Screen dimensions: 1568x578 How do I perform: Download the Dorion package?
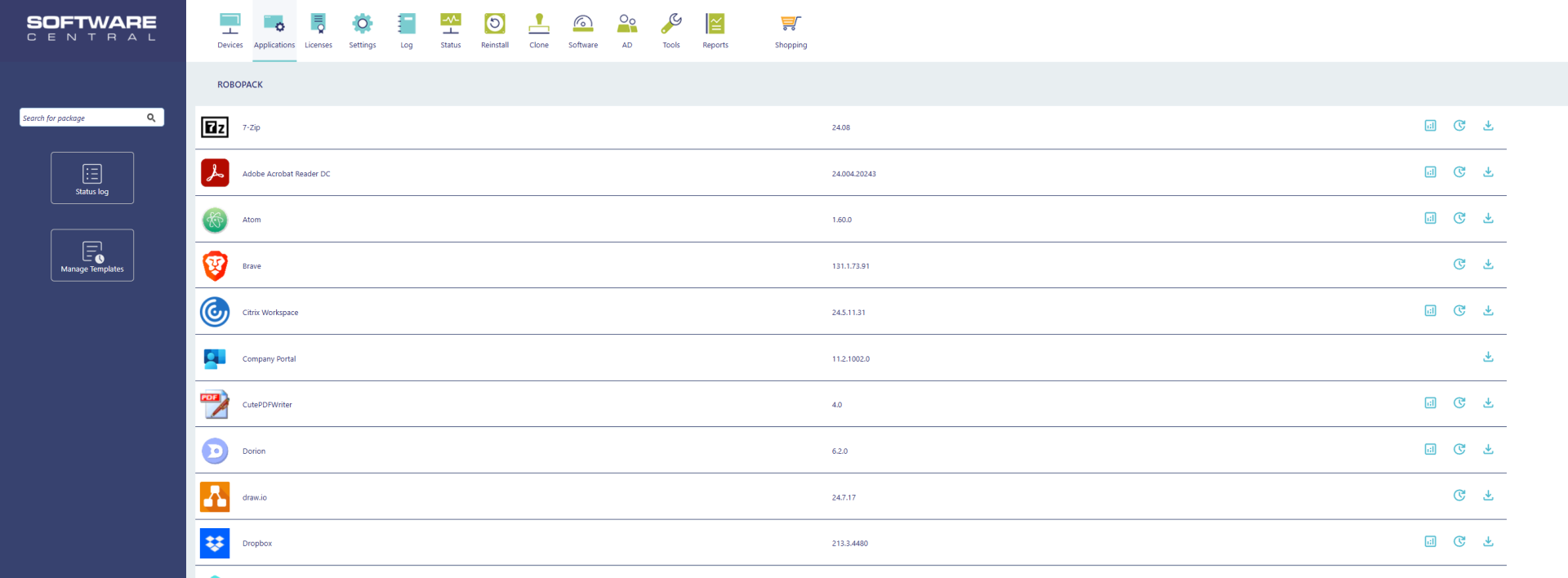pos(1488,450)
